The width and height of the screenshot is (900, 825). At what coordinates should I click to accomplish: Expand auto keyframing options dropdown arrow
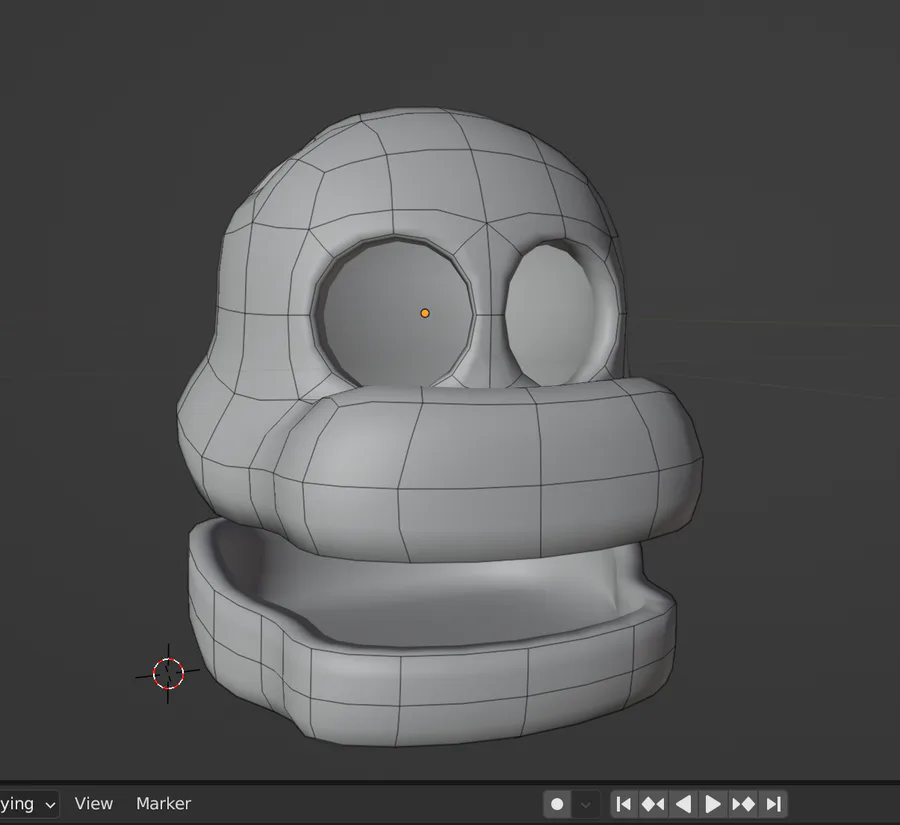(585, 804)
